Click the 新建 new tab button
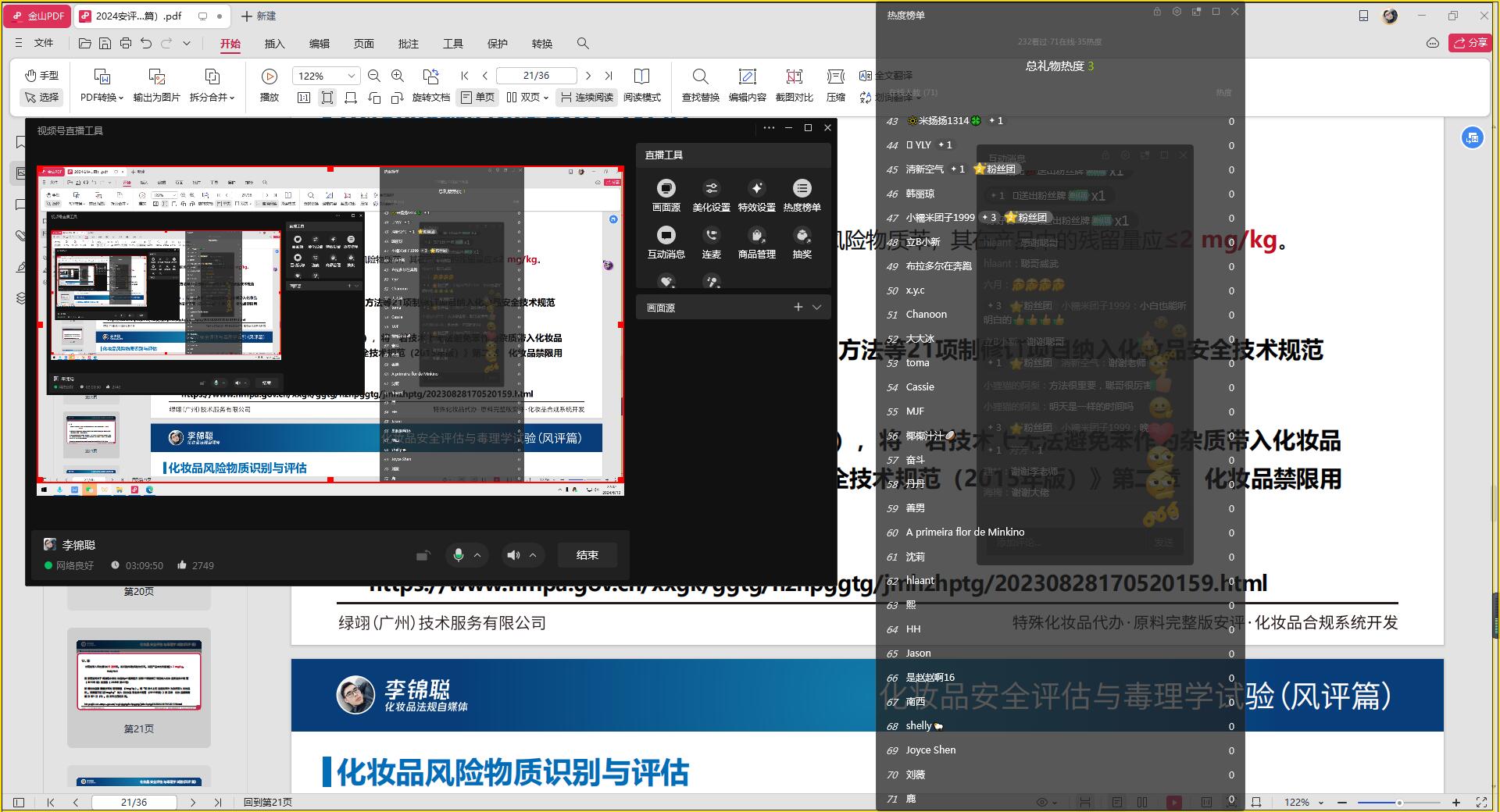The image size is (1500, 812). tap(258, 16)
